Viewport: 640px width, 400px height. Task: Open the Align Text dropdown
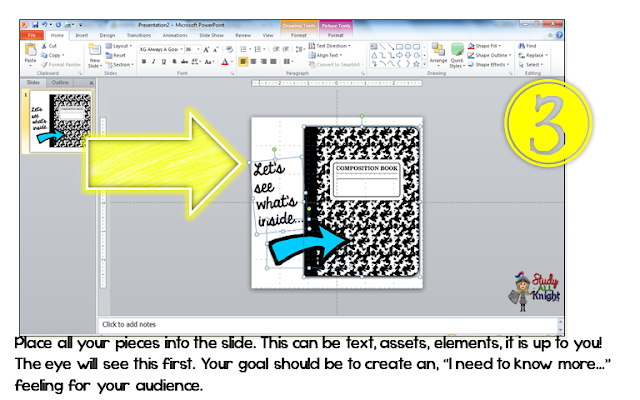click(325, 56)
